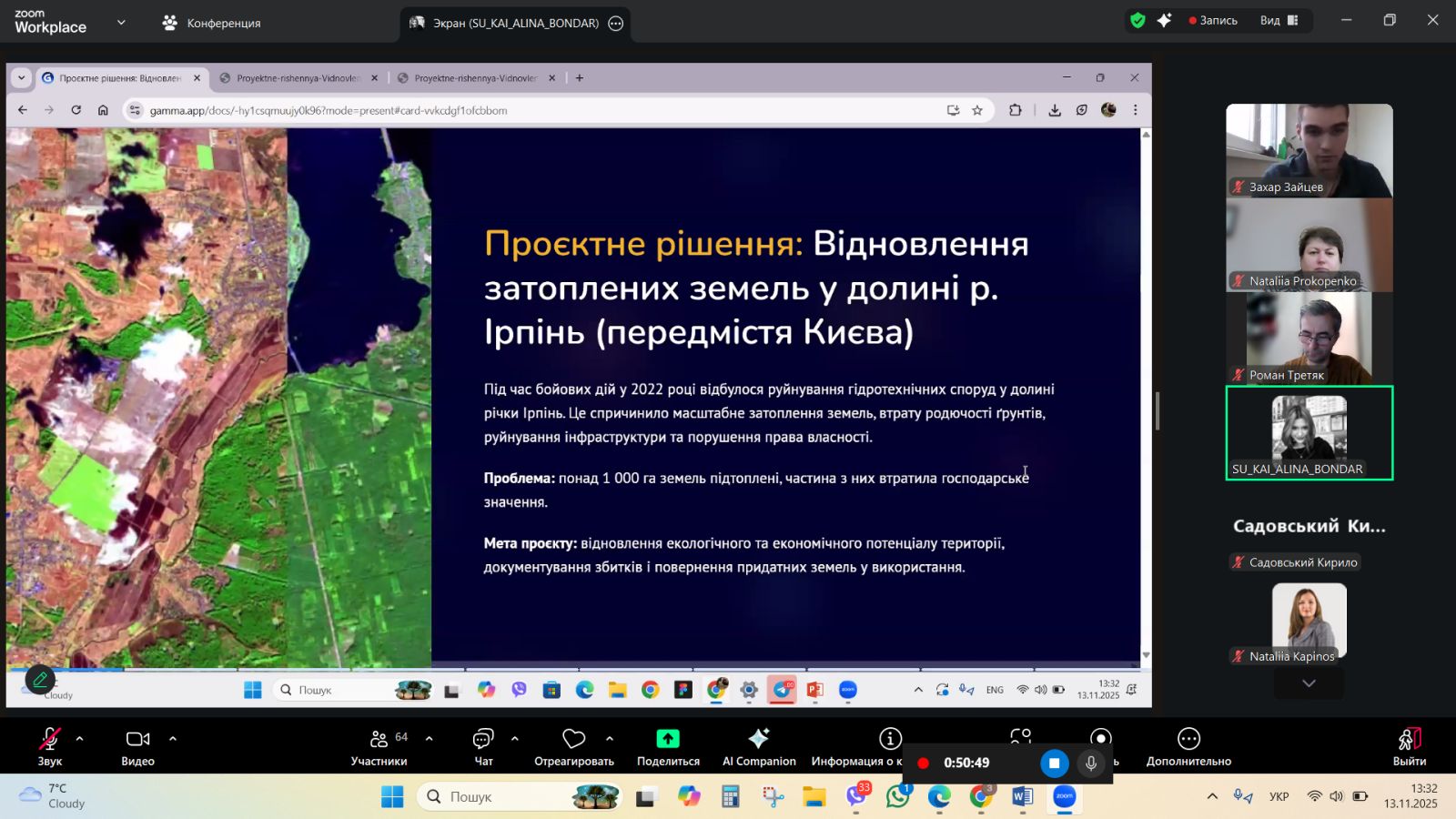
Task: Turn on camera with the Видео button
Action: click(137, 745)
